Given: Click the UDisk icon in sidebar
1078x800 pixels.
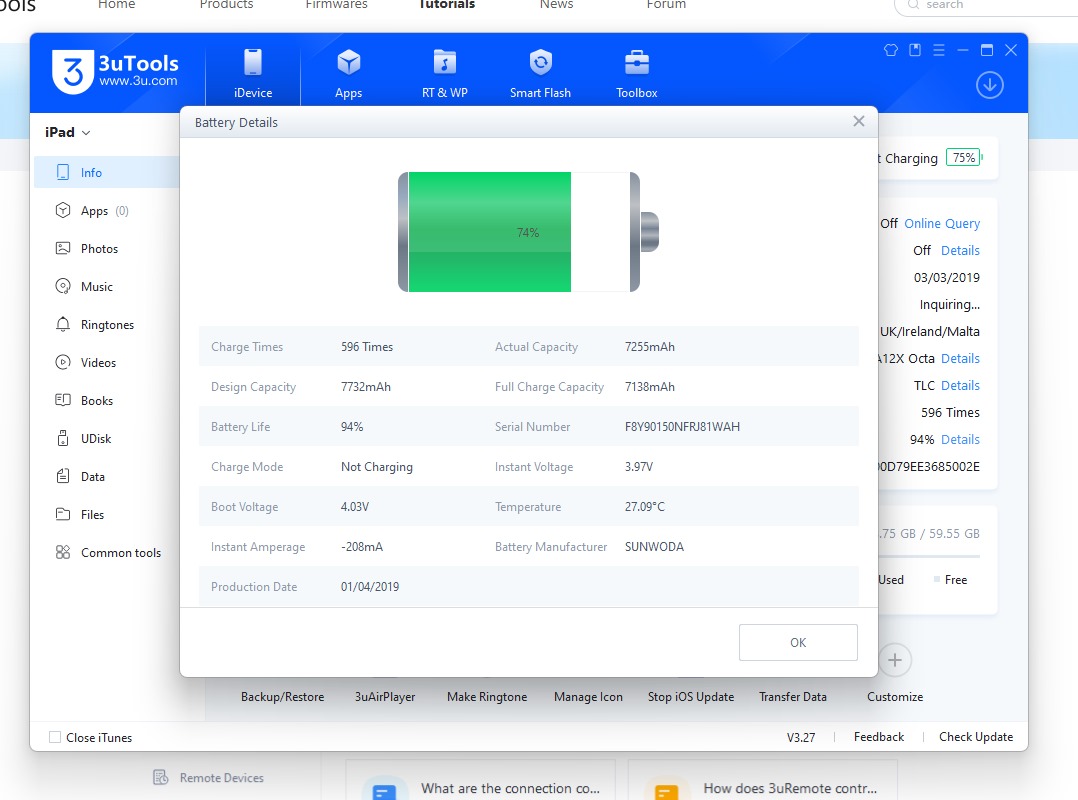Looking at the screenshot, I should pos(63,438).
